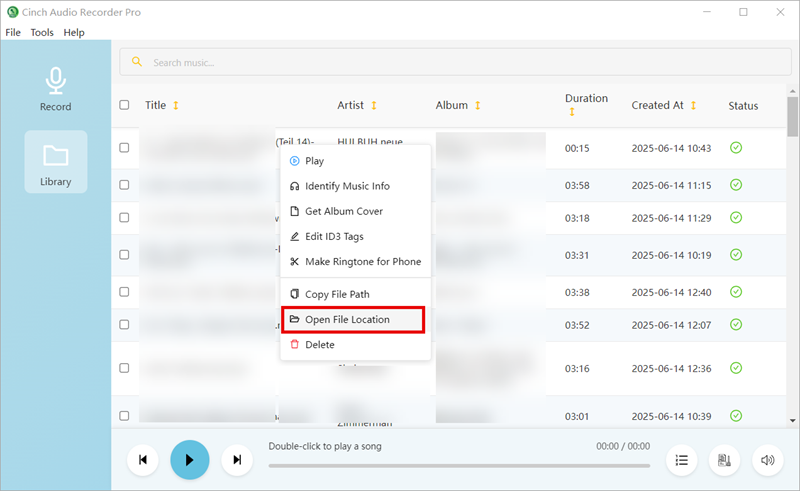Open the Library folder panel
This screenshot has width=800, height=491.
tap(55, 163)
